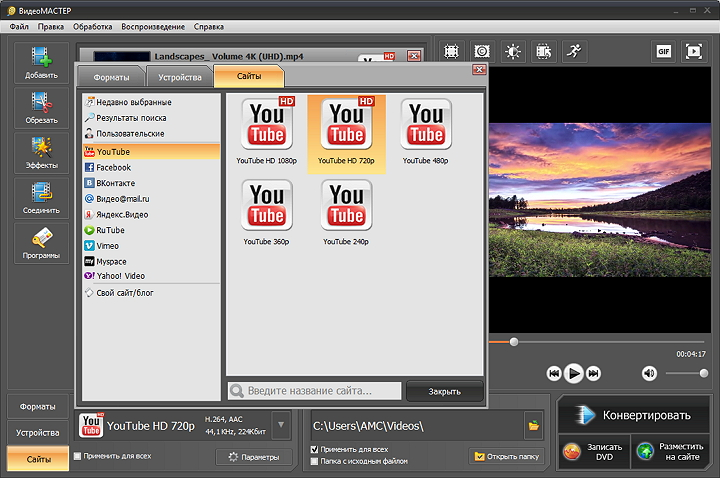Click Записать DVD button
The image size is (720, 478).
[x=595, y=451]
